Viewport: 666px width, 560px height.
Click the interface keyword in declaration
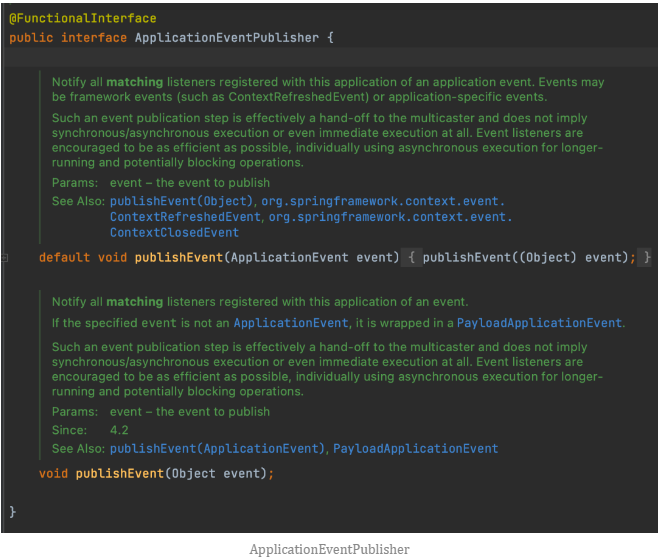[x=94, y=38]
